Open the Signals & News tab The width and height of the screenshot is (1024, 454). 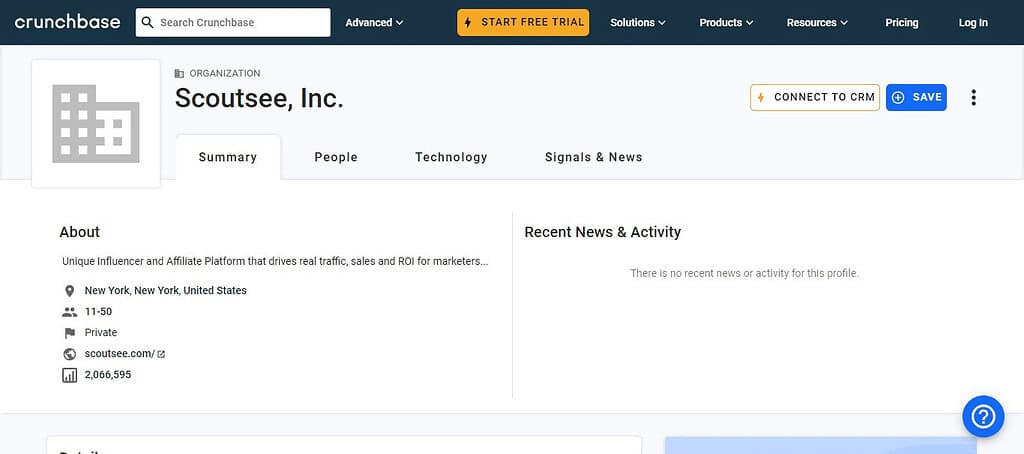[594, 157]
